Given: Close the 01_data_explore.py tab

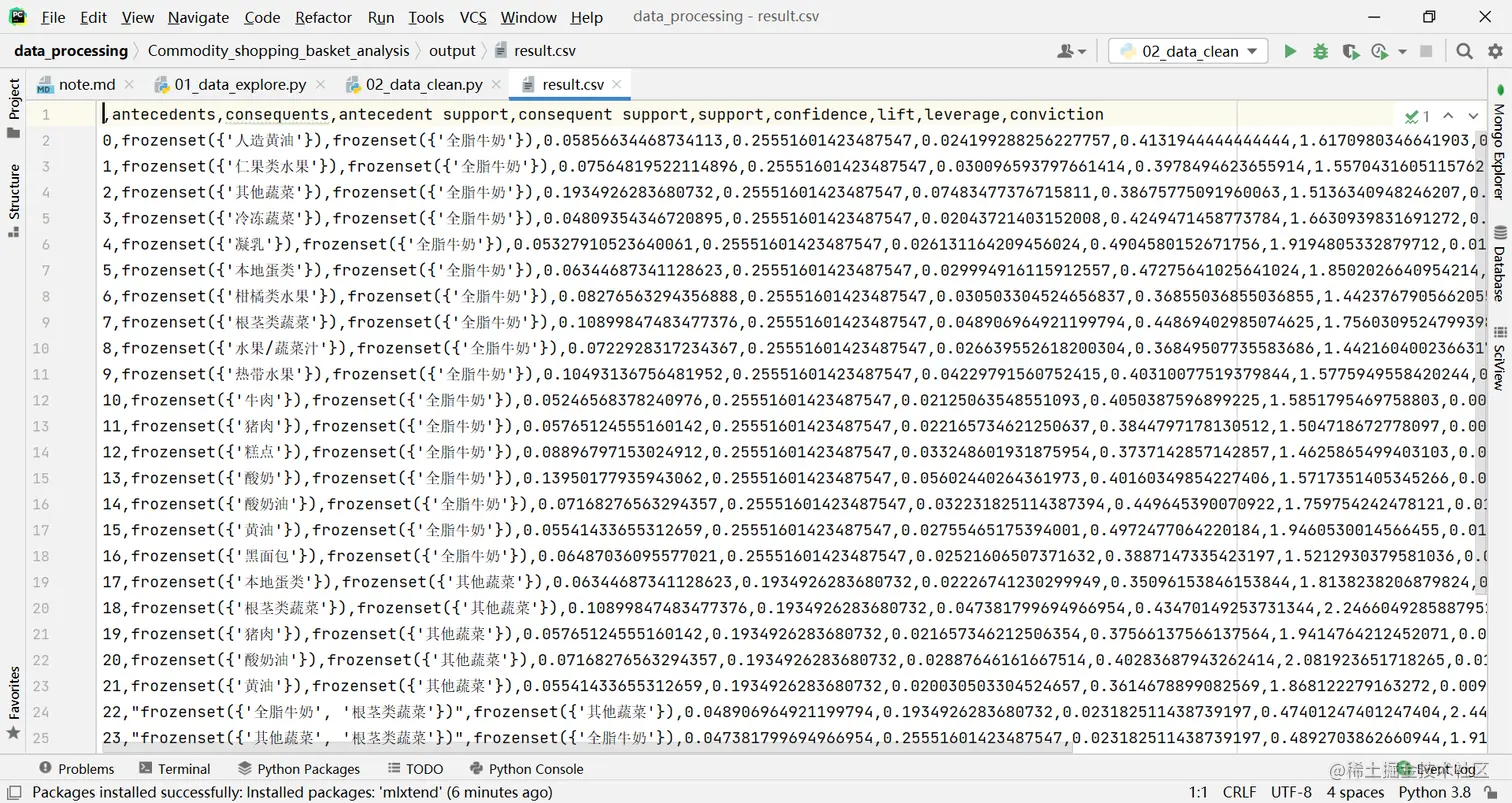Looking at the screenshot, I should [321, 85].
